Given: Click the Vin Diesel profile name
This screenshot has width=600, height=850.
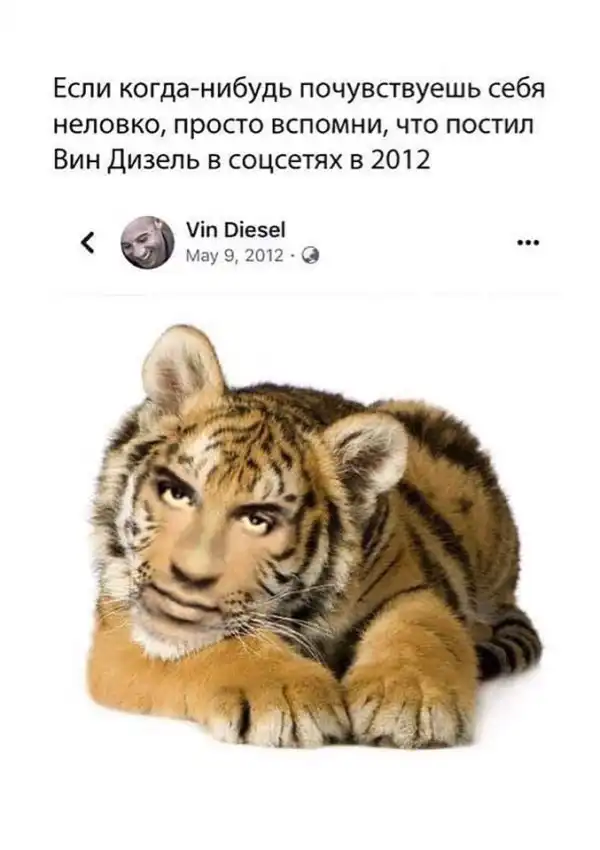Looking at the screenshot, I should tap(236, 230).
